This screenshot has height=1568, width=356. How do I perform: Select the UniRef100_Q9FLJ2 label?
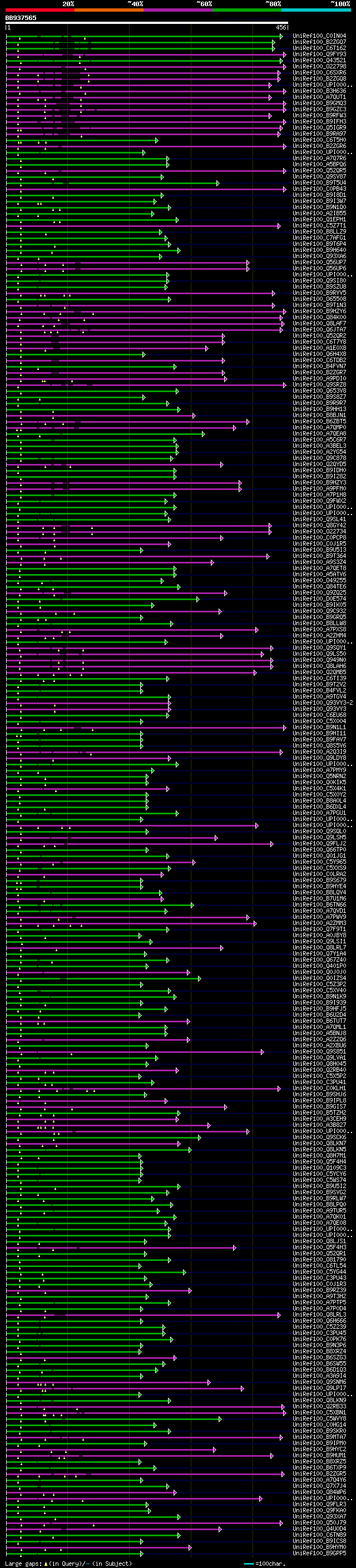pyautogui.click(x=319, y=844)
